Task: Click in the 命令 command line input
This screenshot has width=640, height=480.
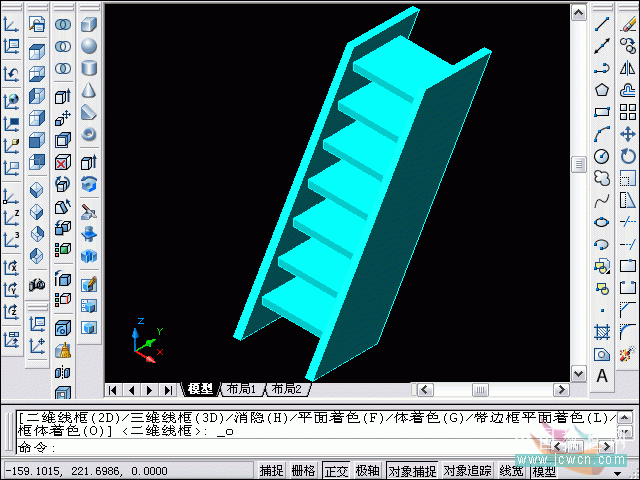Action: click(300, 448)
